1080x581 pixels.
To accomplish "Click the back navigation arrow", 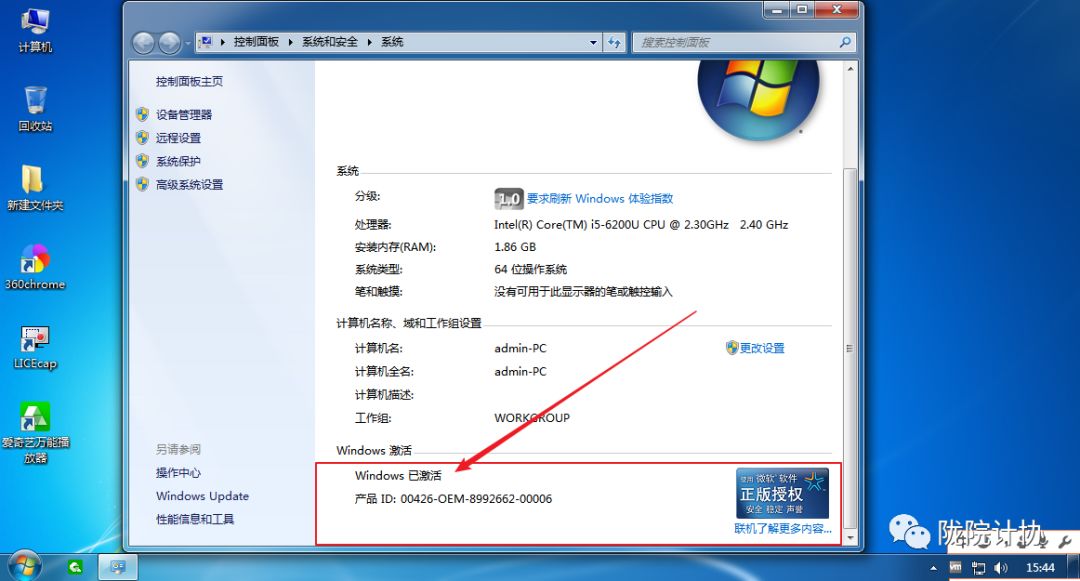I will pos(143,42).
